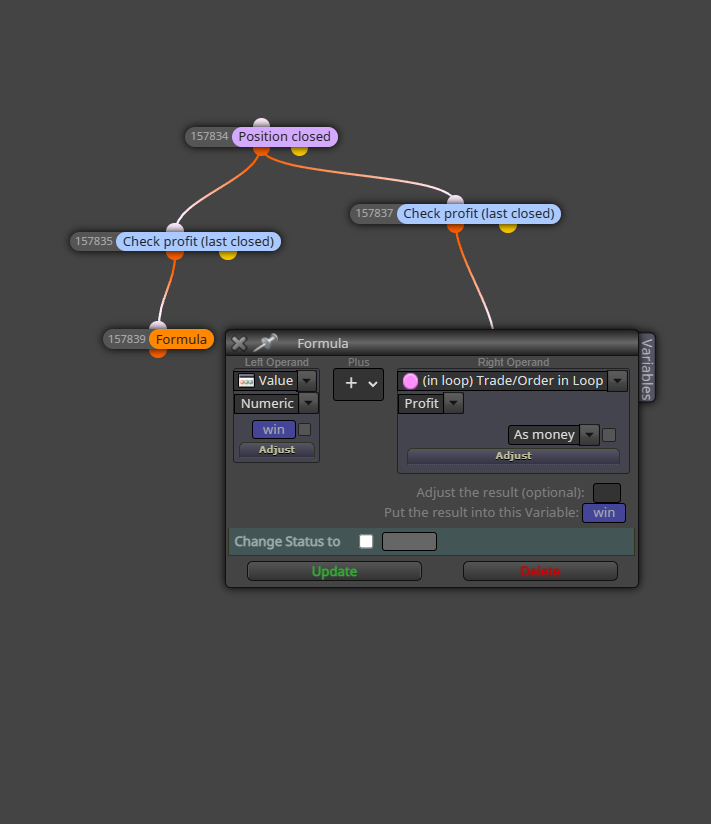Screen dimensions: 711x824
Task: Click the yellow output dot under node 157837
Action: pos(508,227)
